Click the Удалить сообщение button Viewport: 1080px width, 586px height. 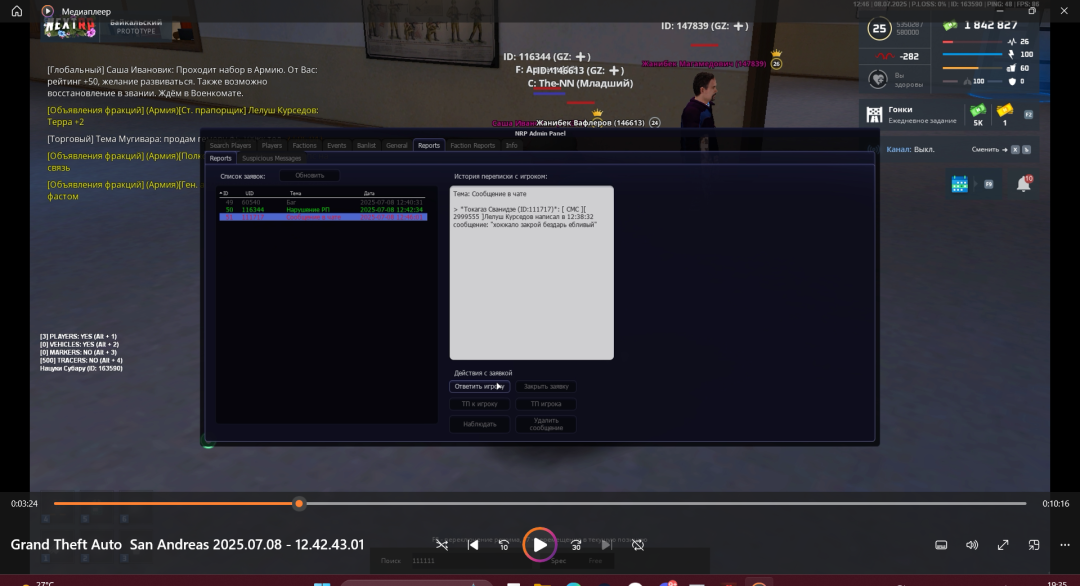click(546, 424)
